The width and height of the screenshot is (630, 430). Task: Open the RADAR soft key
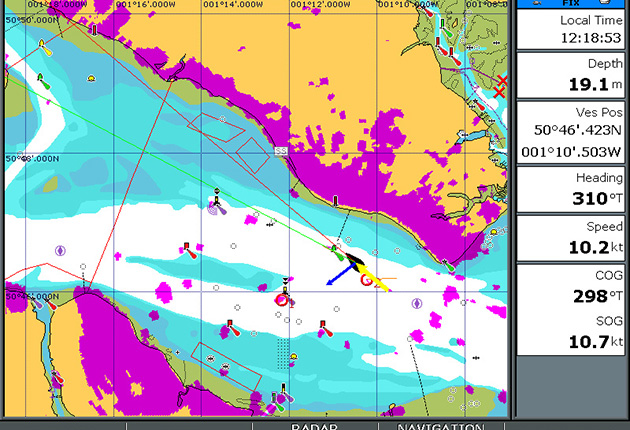pyautogui.click(x=314, y=426)
